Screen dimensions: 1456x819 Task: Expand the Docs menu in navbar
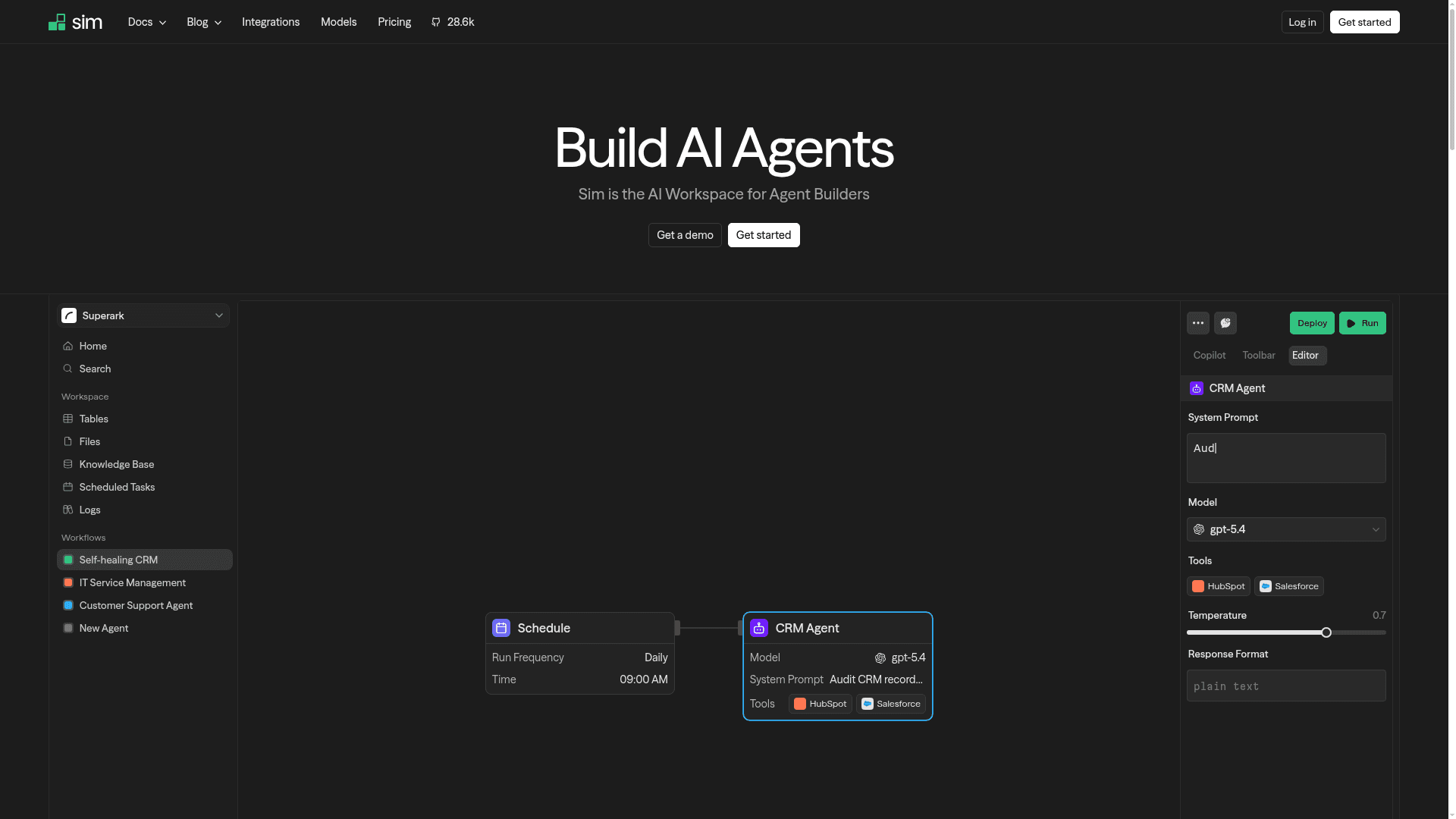coord(147,22)
